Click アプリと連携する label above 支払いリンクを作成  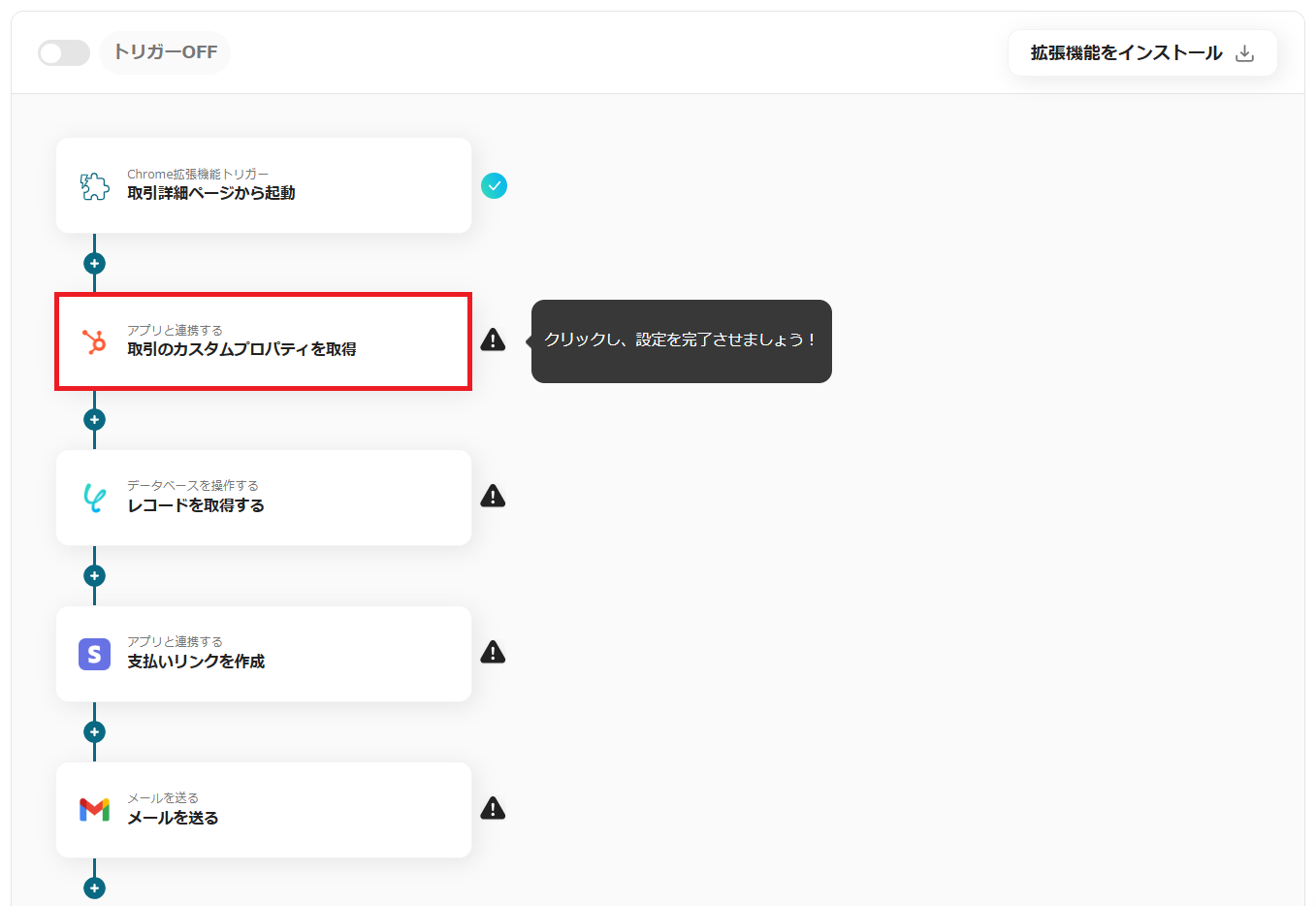[x=175, y=641]
